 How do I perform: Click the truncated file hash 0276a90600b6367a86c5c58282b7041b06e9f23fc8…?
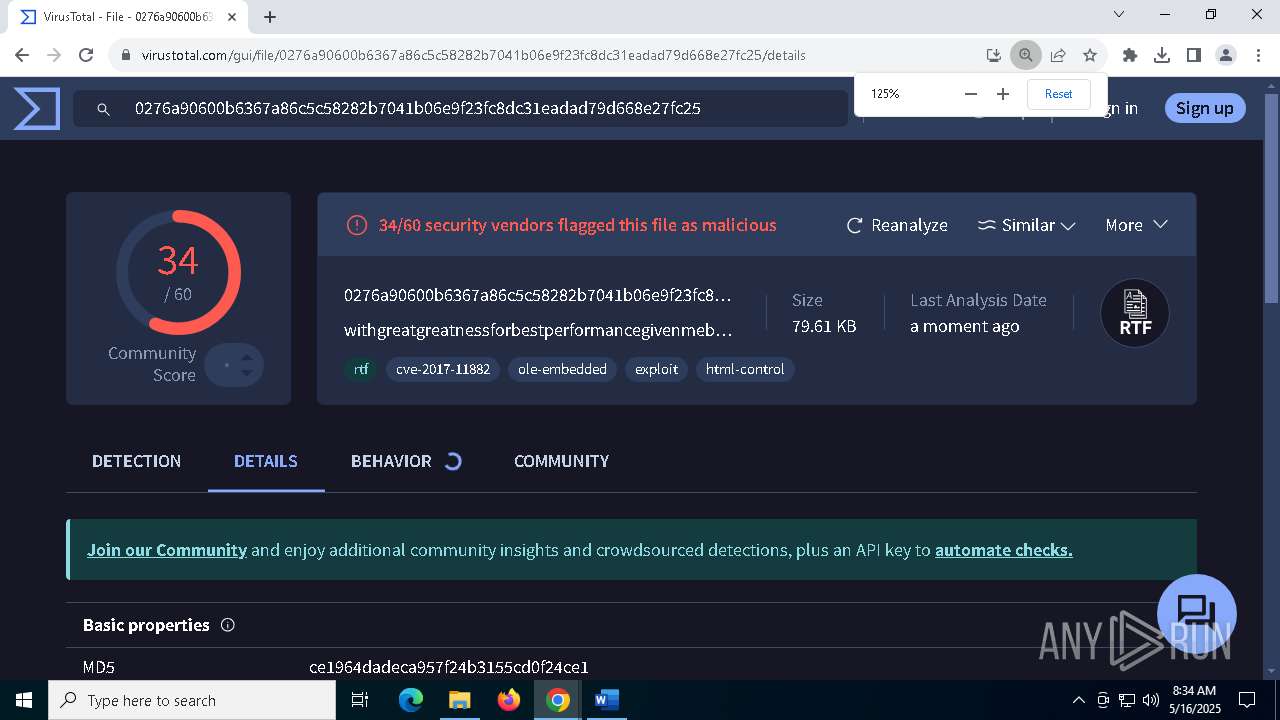click(538, 295)
